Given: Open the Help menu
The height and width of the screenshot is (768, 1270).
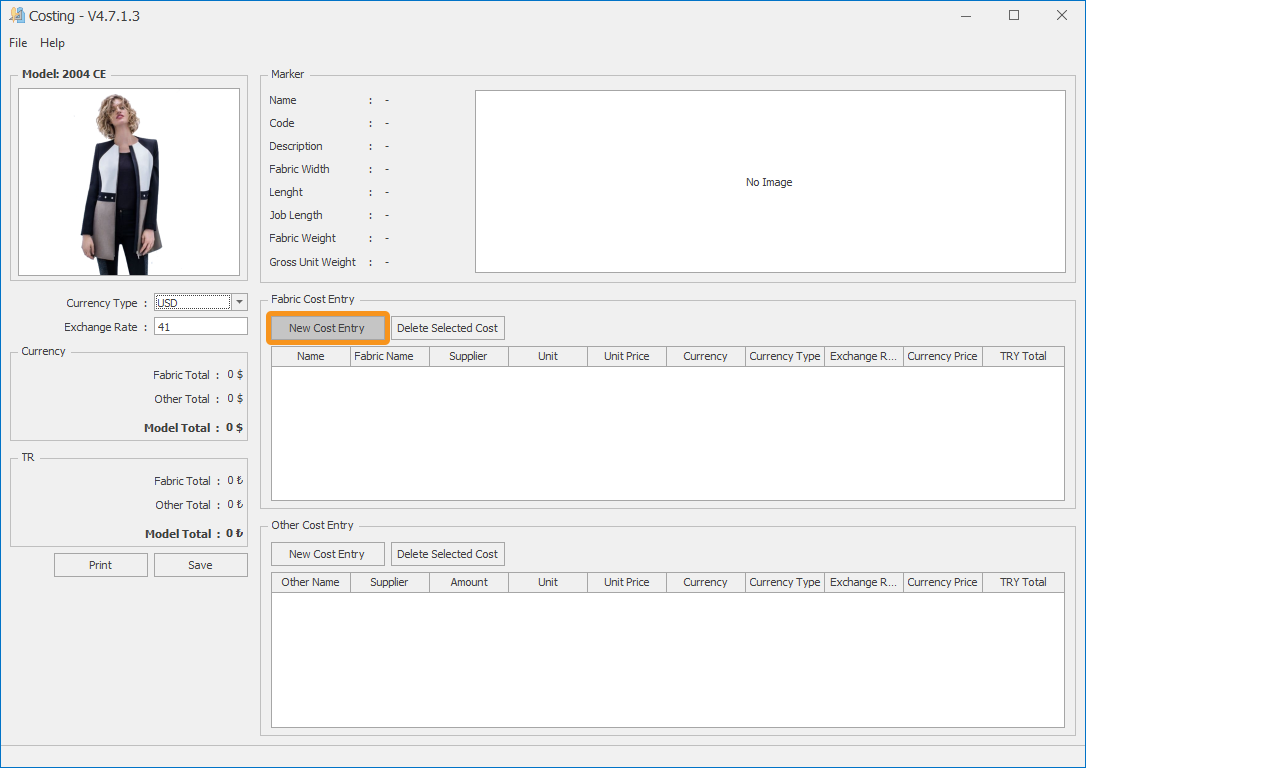Looking at the screenshot, I should pos(52,43).
